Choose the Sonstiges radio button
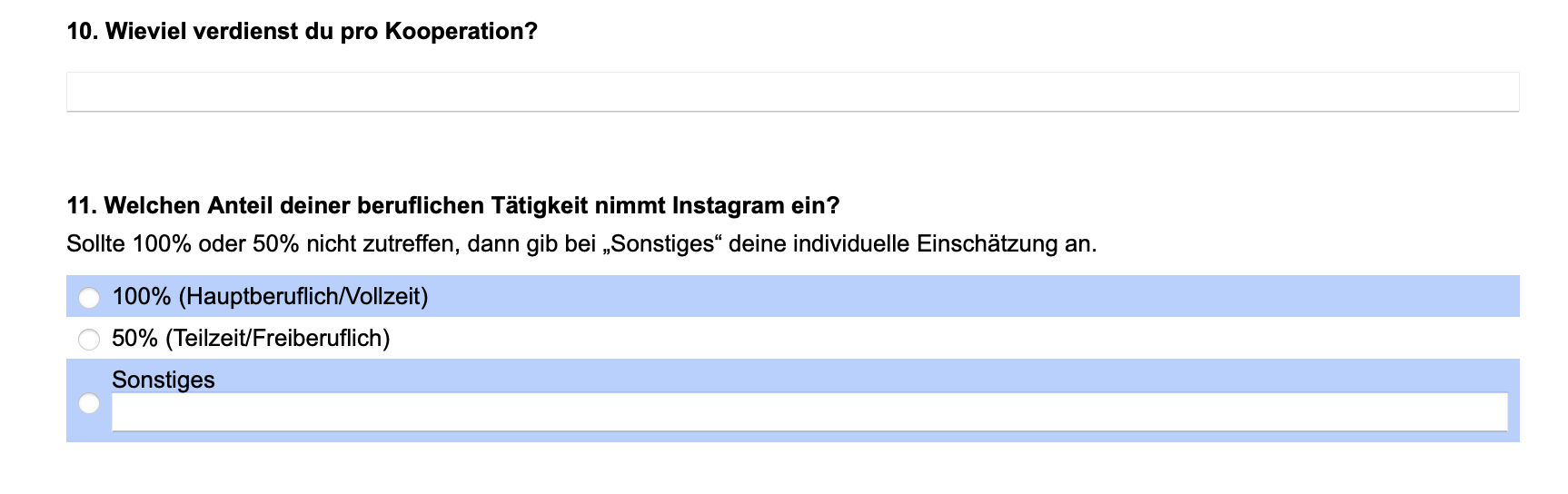The image size is (1568, 494). (89, 403)
